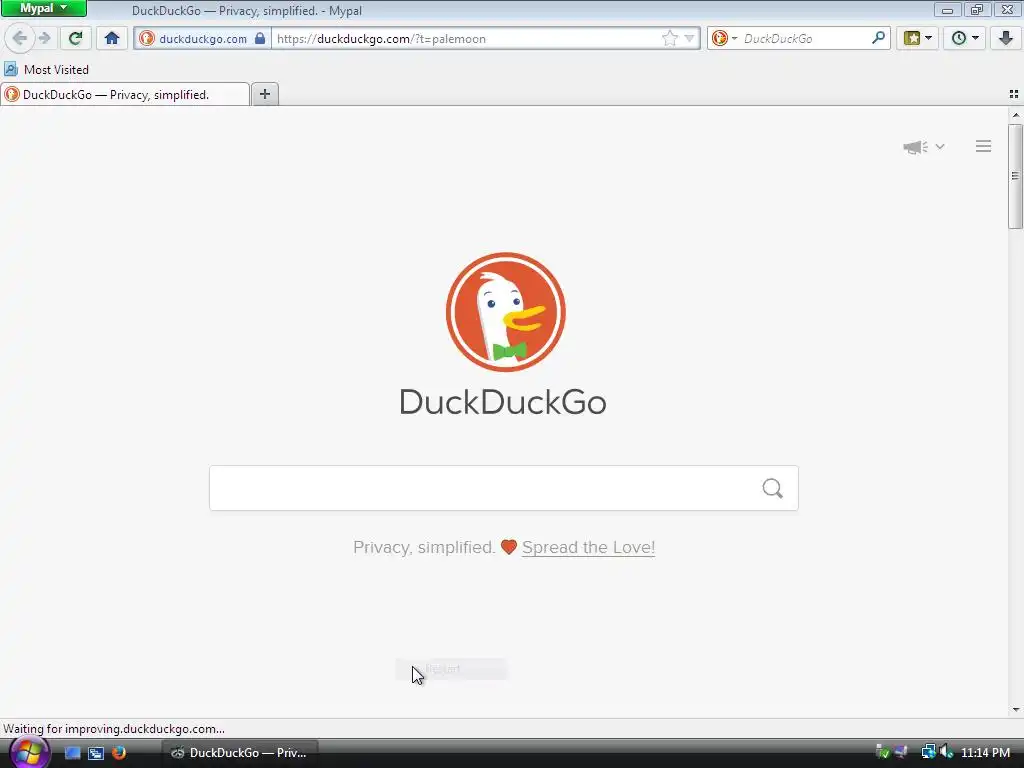This screenshot has height=768, width=1024.
Task: Open Most Visited bookmarks folder
Action: click(x=46, y=69)
